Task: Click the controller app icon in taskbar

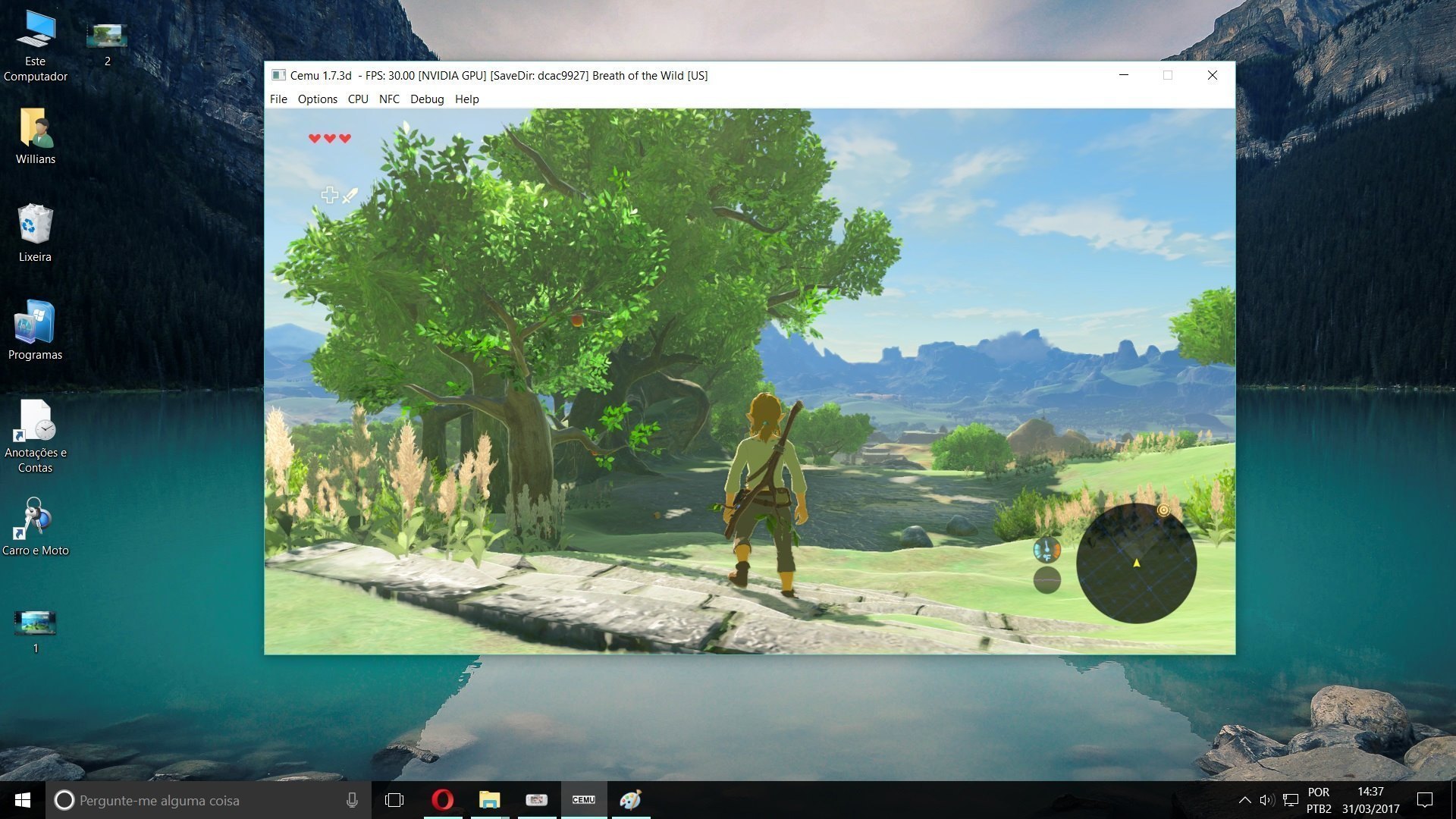Action: point(537,800)
